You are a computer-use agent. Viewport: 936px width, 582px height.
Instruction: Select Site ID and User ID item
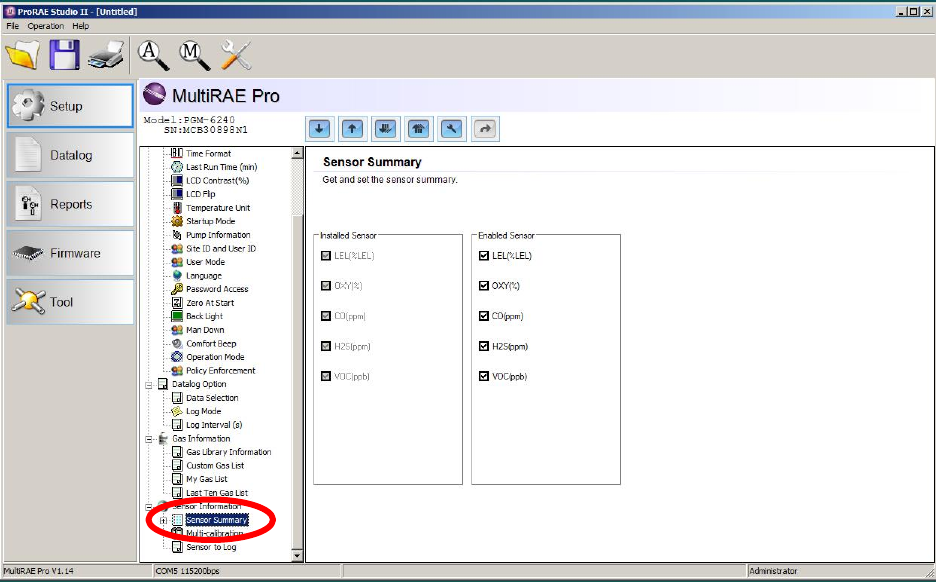click(x=221, y=248)
